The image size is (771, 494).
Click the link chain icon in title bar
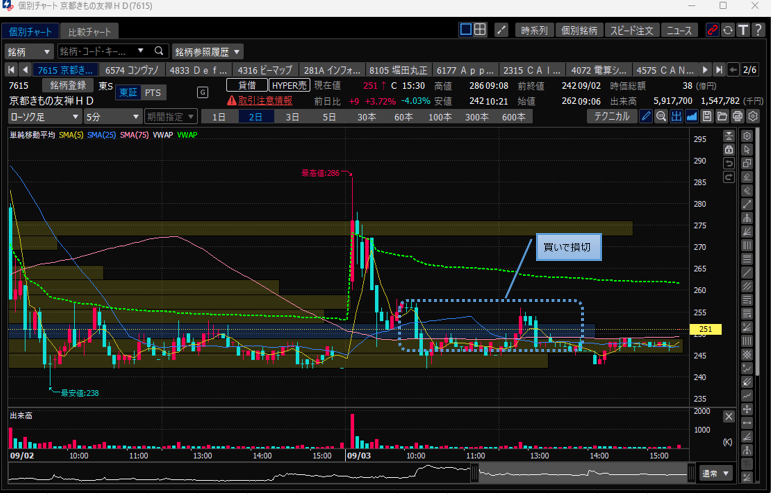click(x=712, y=31)
